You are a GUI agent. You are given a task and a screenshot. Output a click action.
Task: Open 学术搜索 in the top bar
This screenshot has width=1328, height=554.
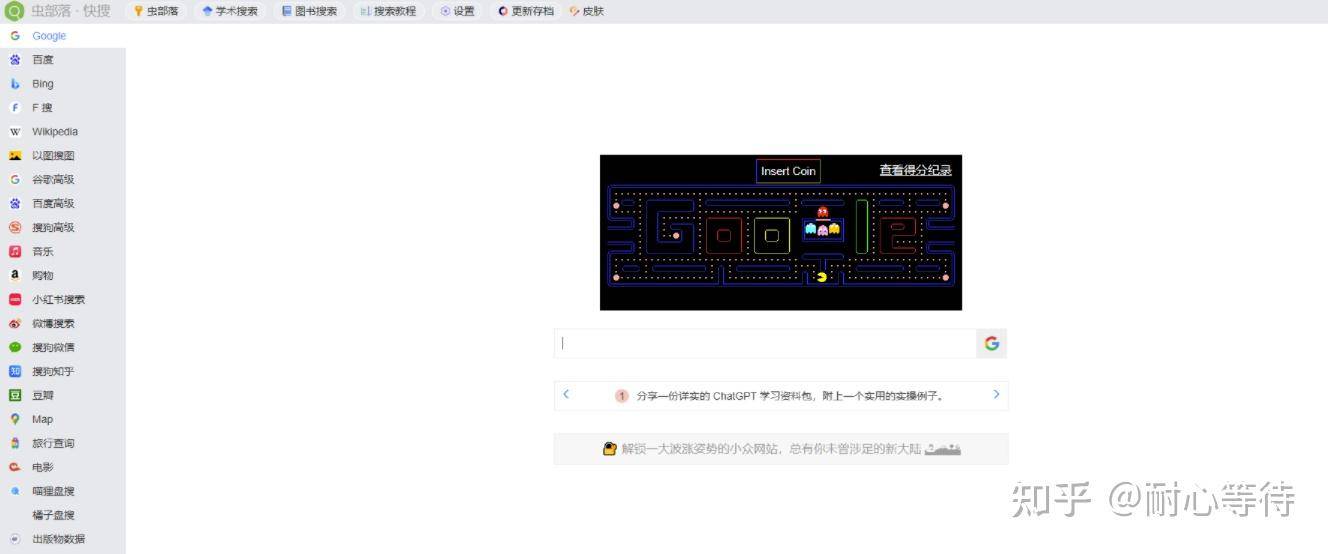point(229,11)
